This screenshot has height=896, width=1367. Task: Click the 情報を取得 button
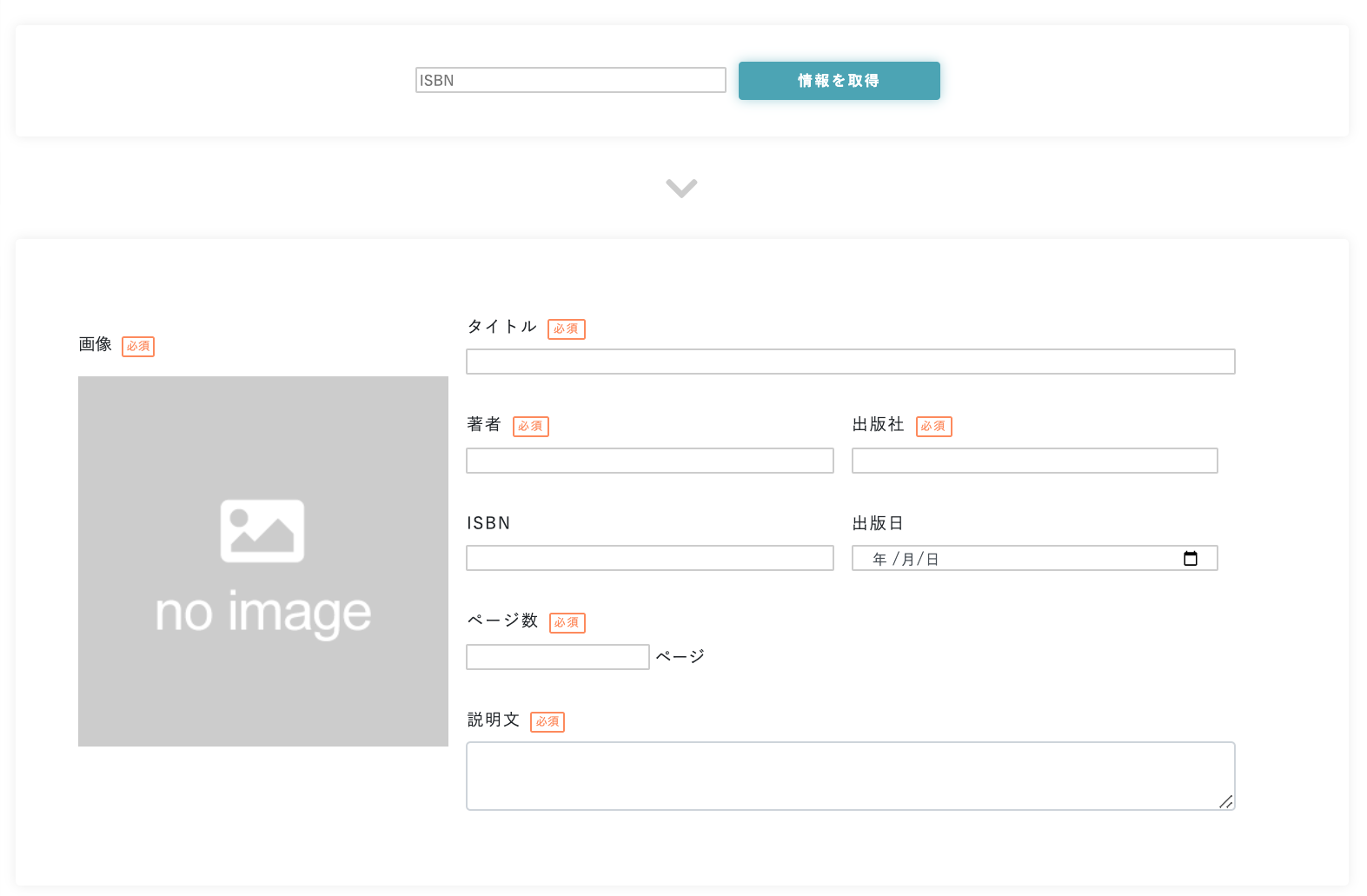[x=839, y=81]
